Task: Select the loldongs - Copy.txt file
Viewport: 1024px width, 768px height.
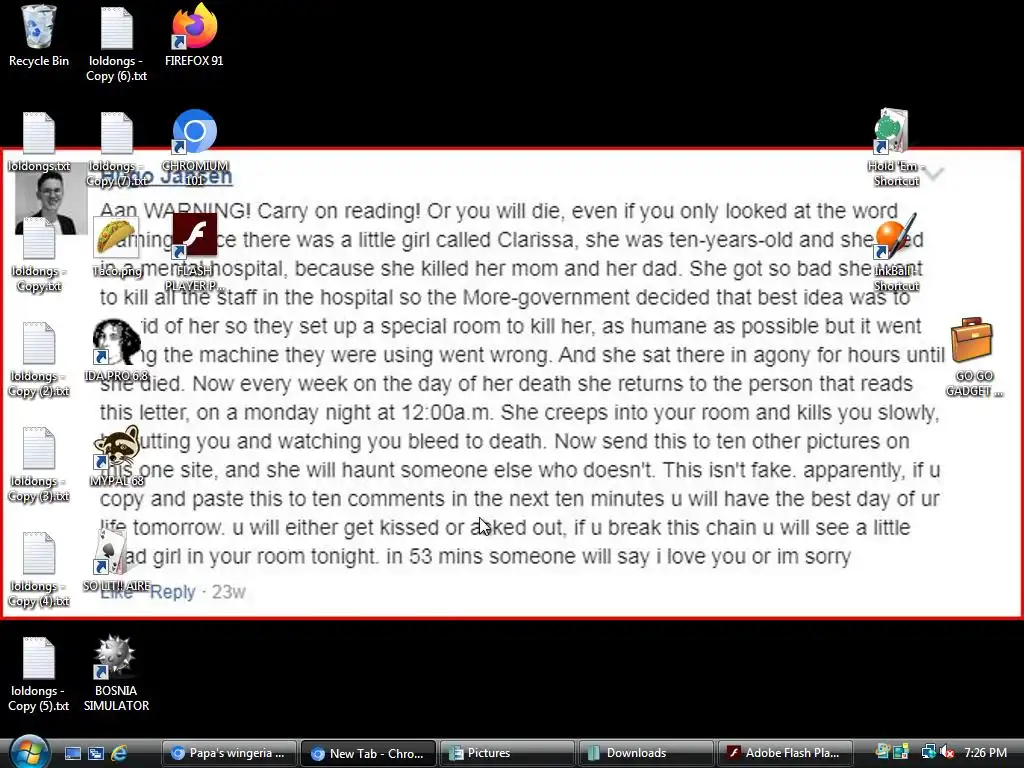Action: [x=39, y=255]
